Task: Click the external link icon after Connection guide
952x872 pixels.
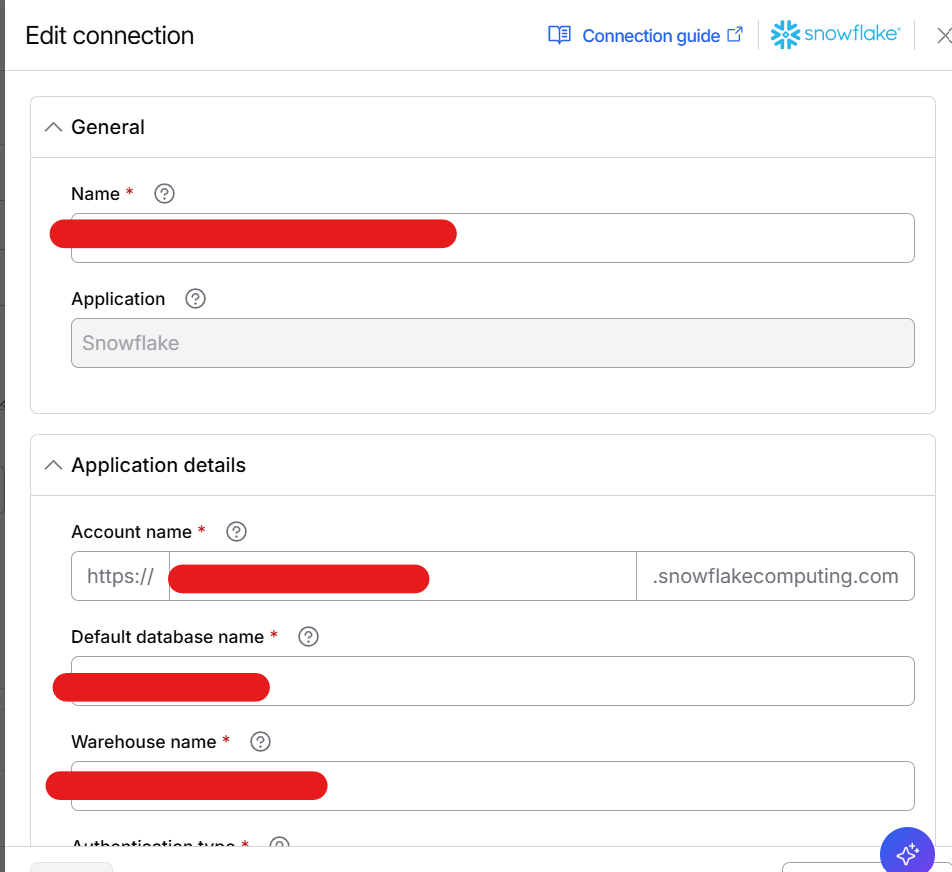Action: (x=735, y=35)
